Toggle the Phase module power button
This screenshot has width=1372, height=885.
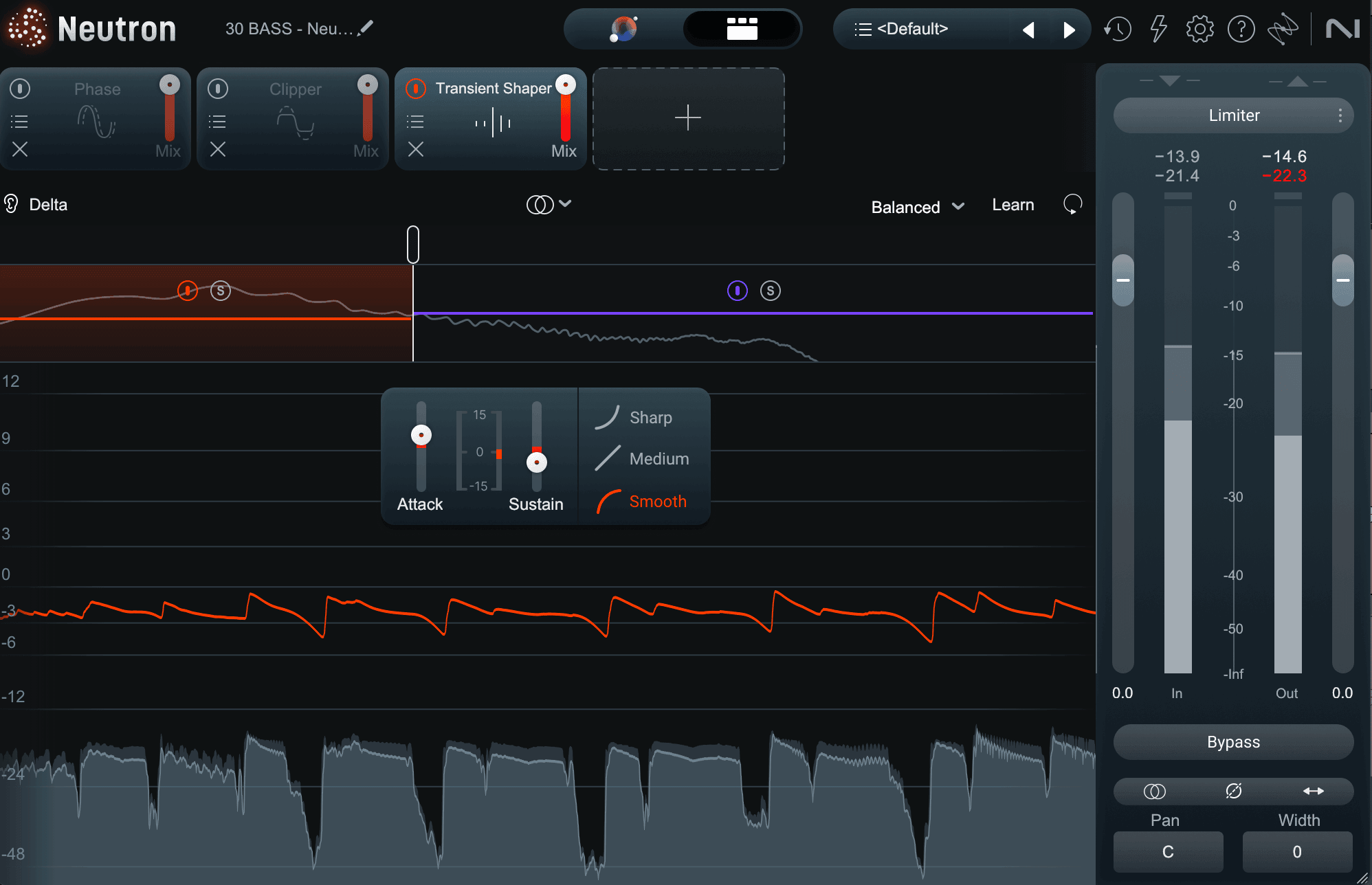coord(20,89)
